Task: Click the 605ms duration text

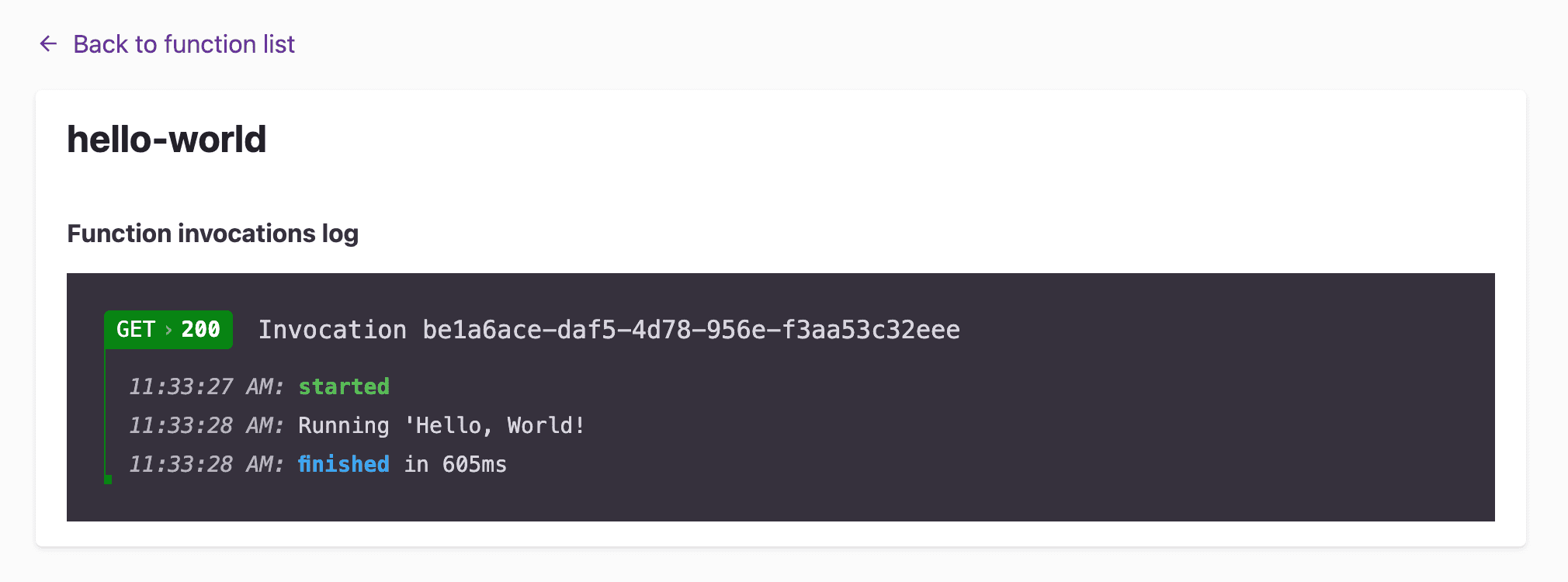Action: (474, 464)
